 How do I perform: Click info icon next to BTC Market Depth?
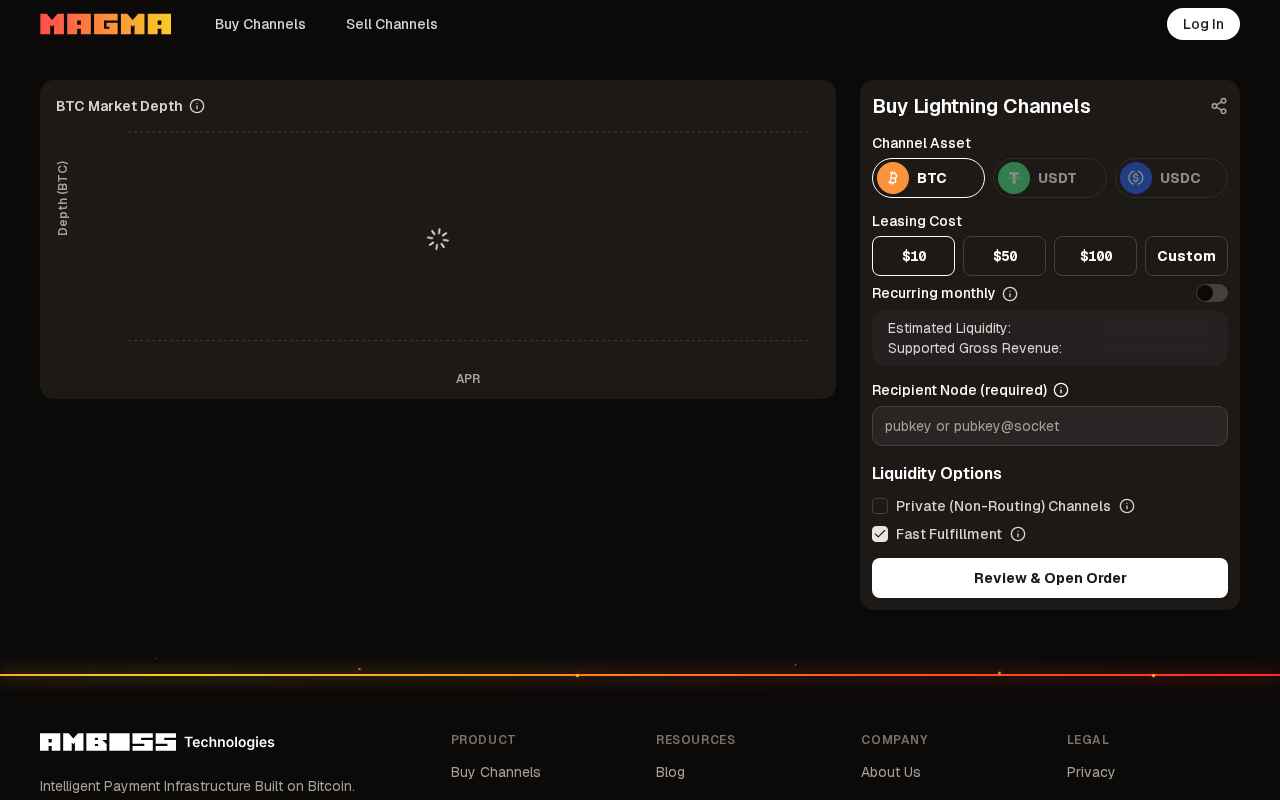[x=197, y=106]
